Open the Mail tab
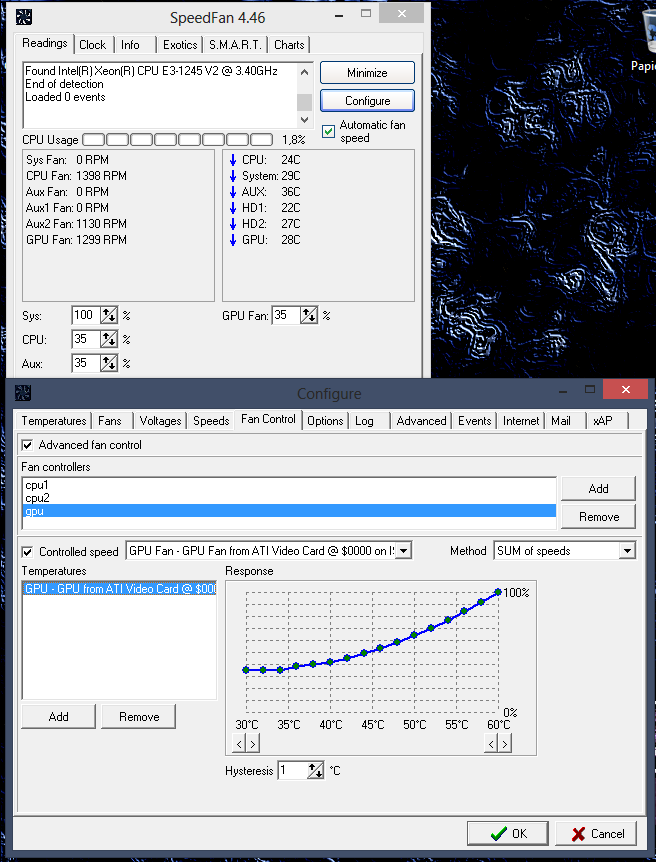 point(561,421)
